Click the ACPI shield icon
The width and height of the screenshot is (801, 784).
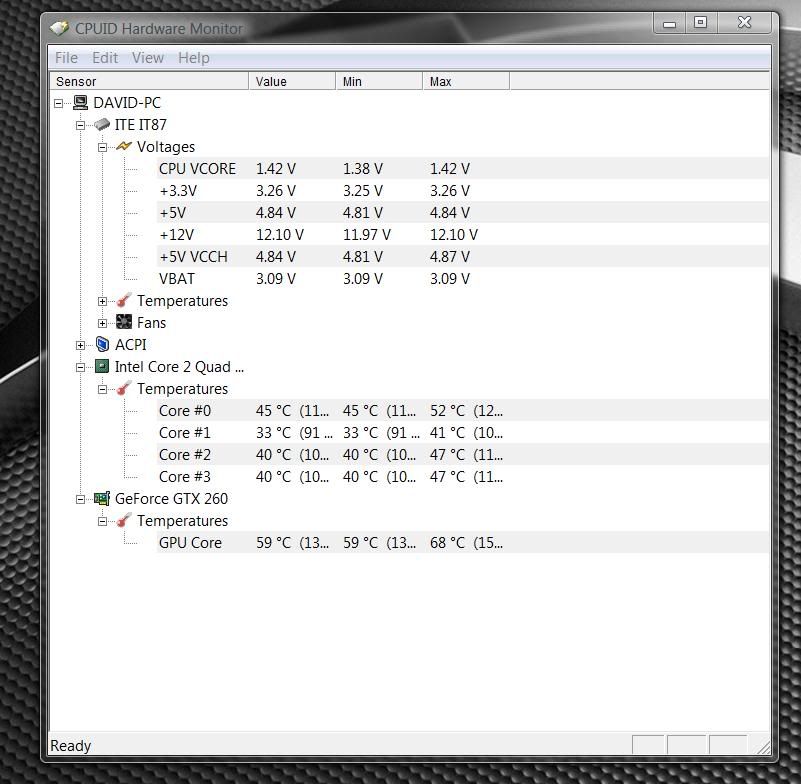(x=102, y=345)
